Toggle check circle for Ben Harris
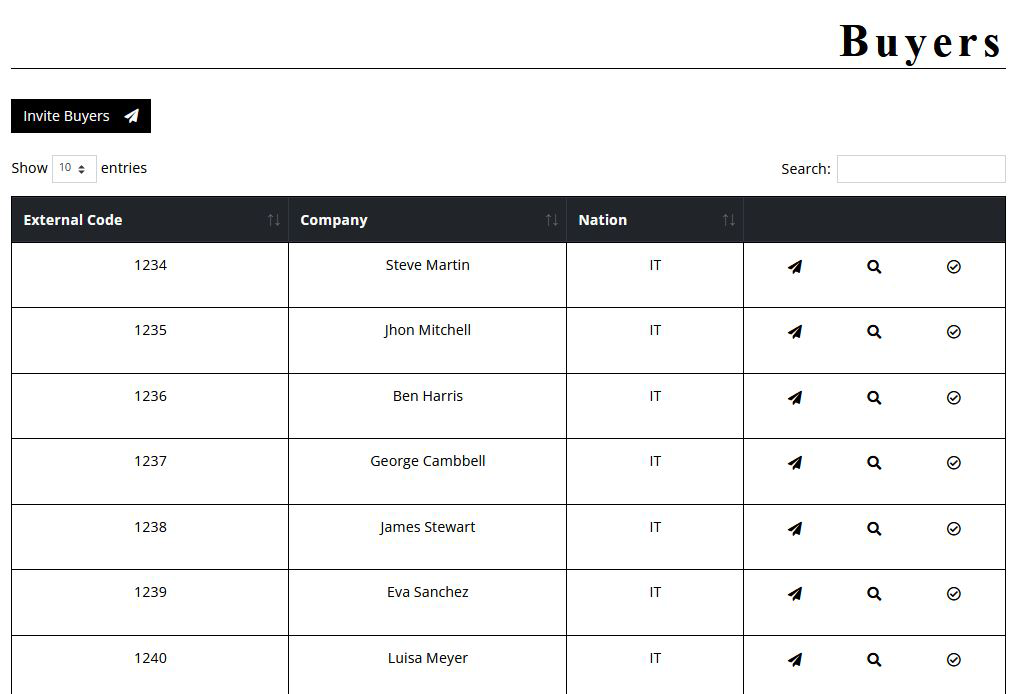Viewport: 1010px width, 694px height. point(953,398)
